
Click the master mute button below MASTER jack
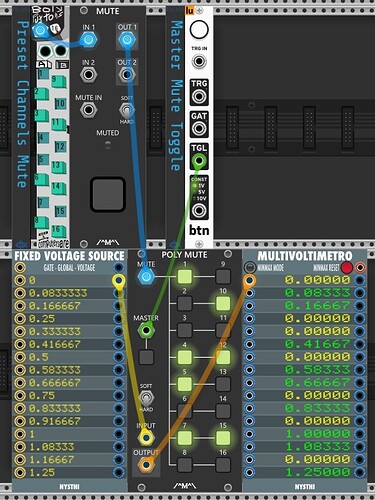pos(146,357)
